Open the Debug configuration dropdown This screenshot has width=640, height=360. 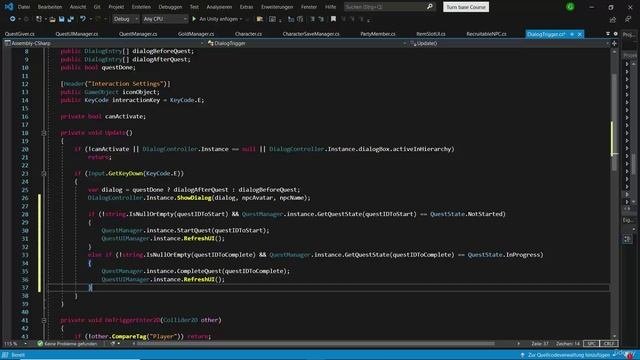[x=125, y=19]
